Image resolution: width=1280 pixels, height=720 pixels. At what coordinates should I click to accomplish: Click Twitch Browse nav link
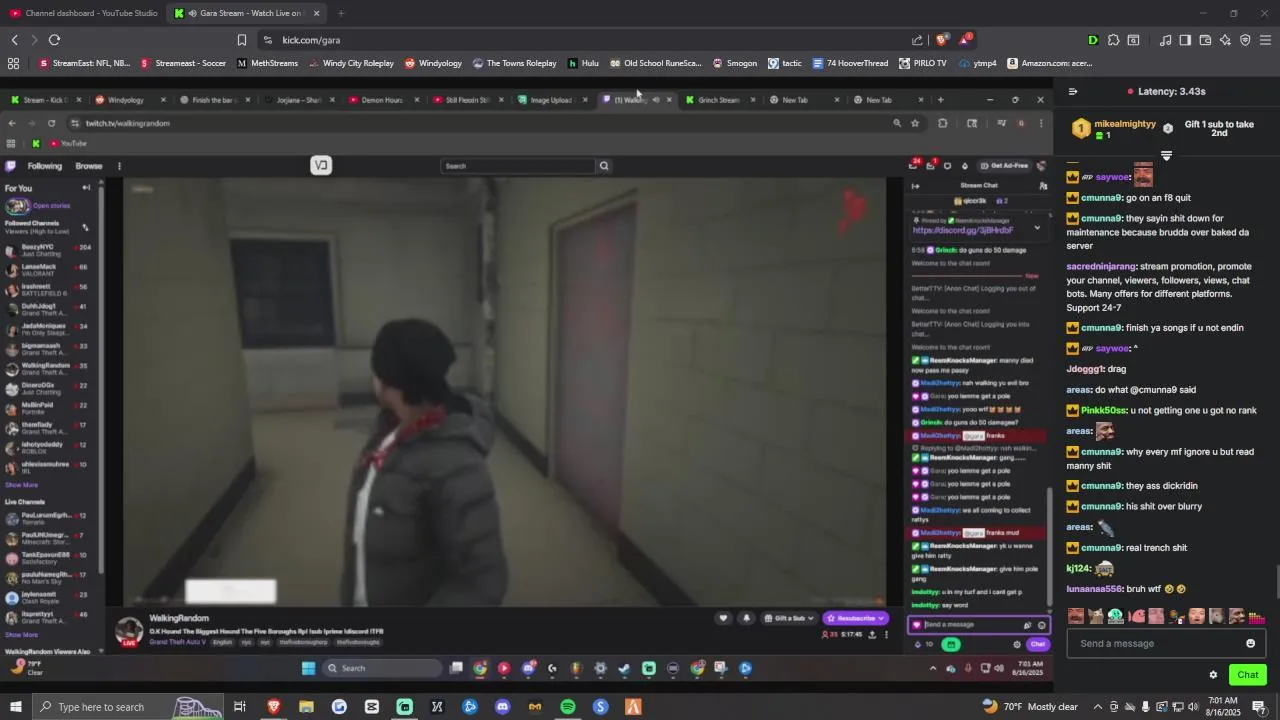point(89,166)
